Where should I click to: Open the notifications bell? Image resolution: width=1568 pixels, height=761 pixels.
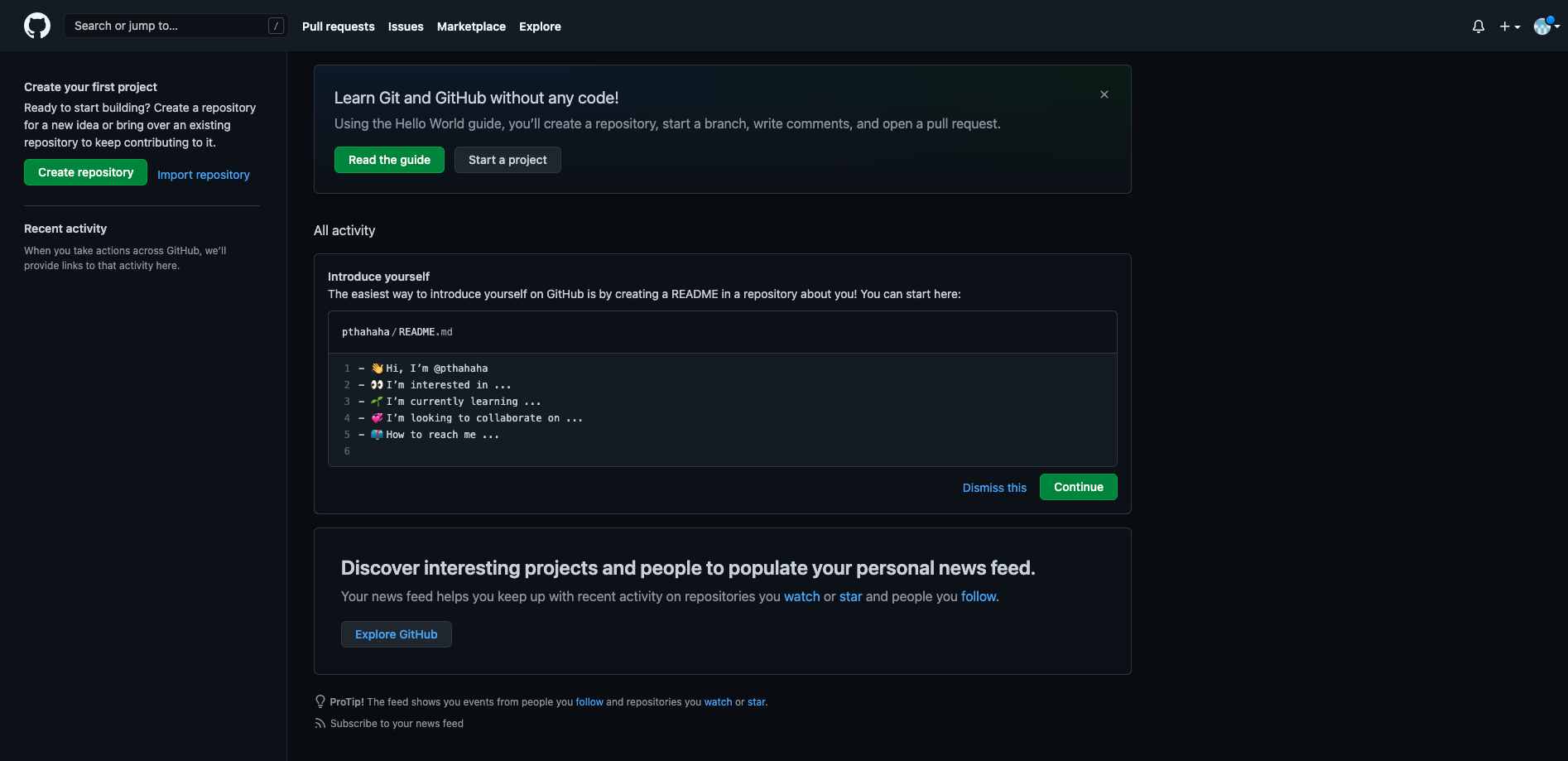pyautogui.click(x=1479, y=26)
